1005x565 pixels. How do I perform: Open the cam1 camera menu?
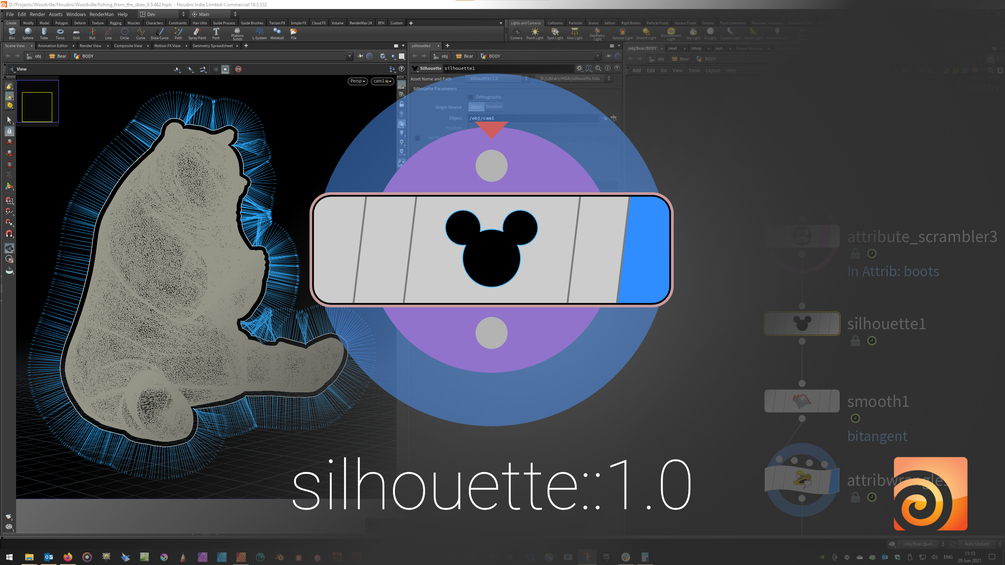(x=382, y=81)
